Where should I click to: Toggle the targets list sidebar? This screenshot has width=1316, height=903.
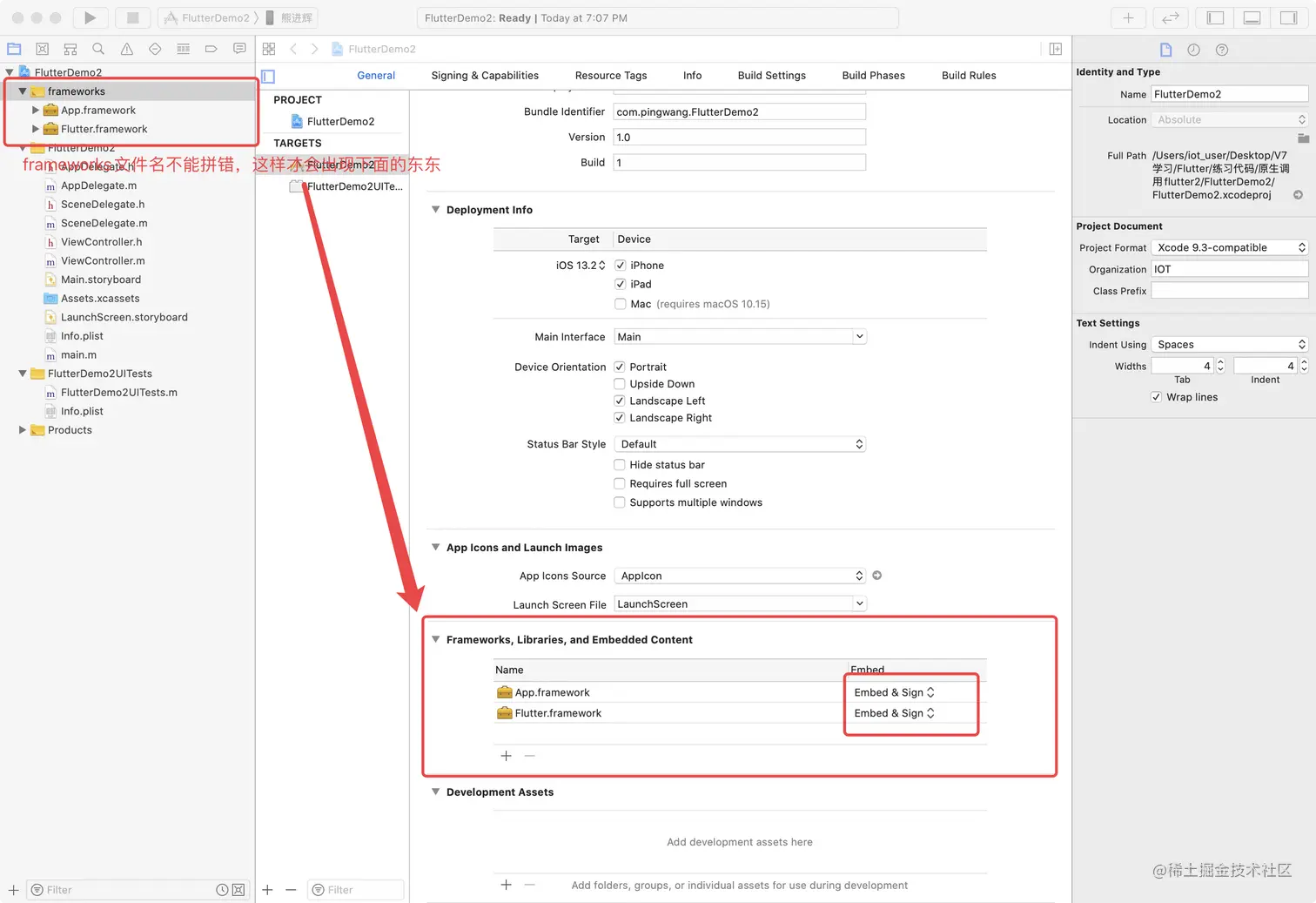tap(268, 77)
